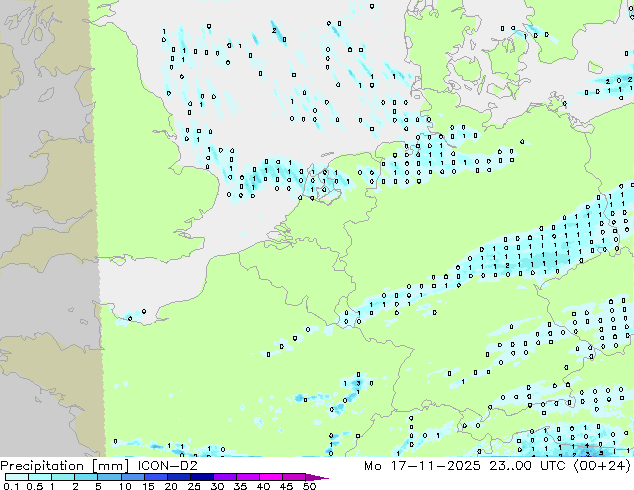Click the '[mm]' unit label
The width and height of the screenshot is (634, 490).
(x=110, y=466)
